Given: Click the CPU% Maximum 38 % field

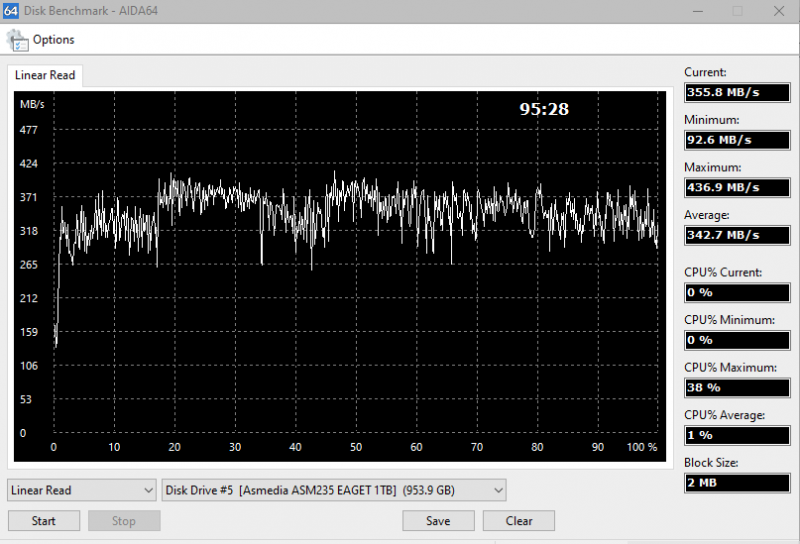Looking at the screenshot, I should [736, 387].
